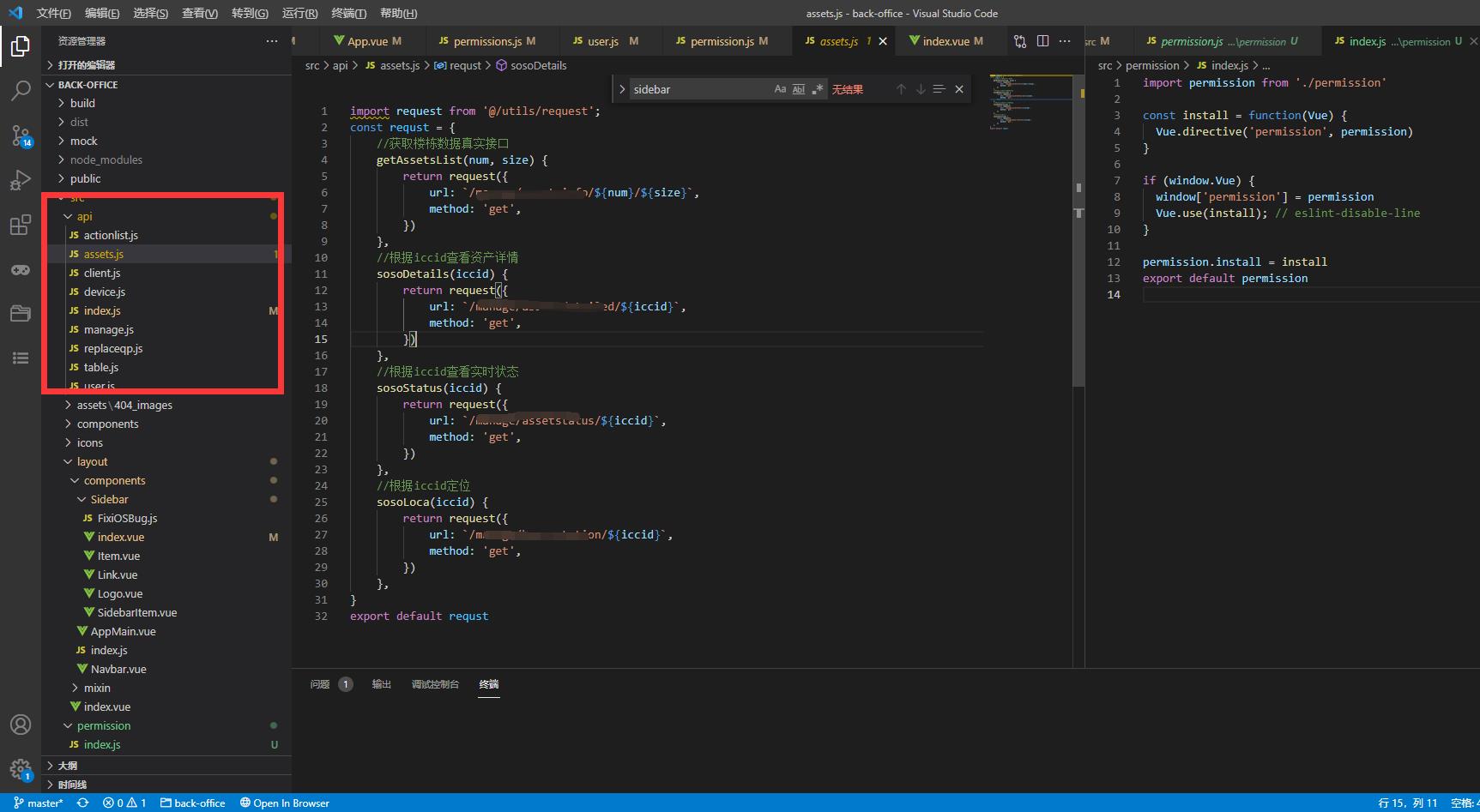Open the 调试控制台 debug console tab
The image size is (1480, 812).
coord(435,684)
